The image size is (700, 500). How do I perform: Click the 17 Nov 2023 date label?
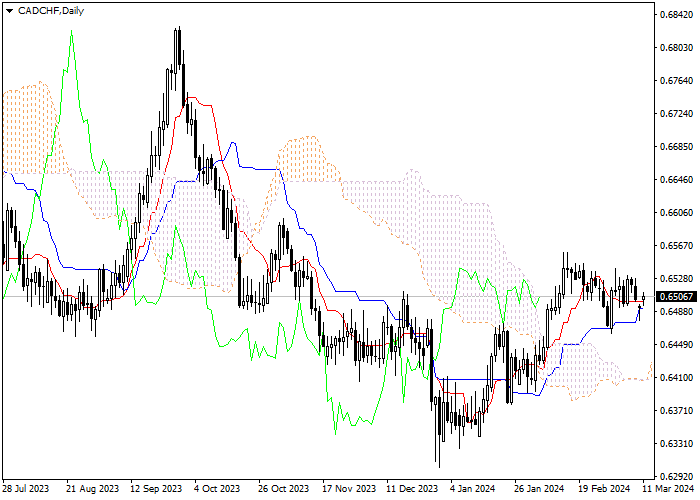350,489
